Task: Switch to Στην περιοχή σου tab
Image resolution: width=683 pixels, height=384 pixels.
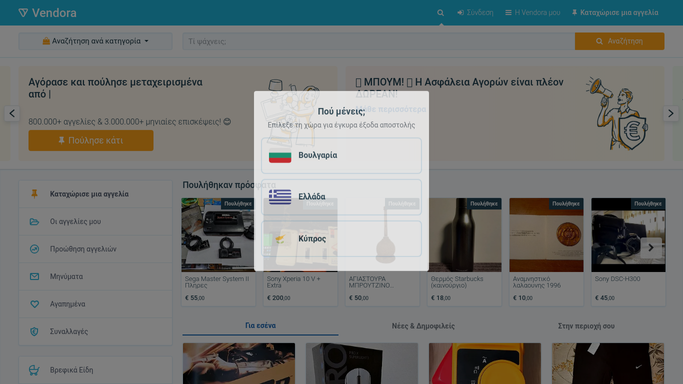Action: 586,326
